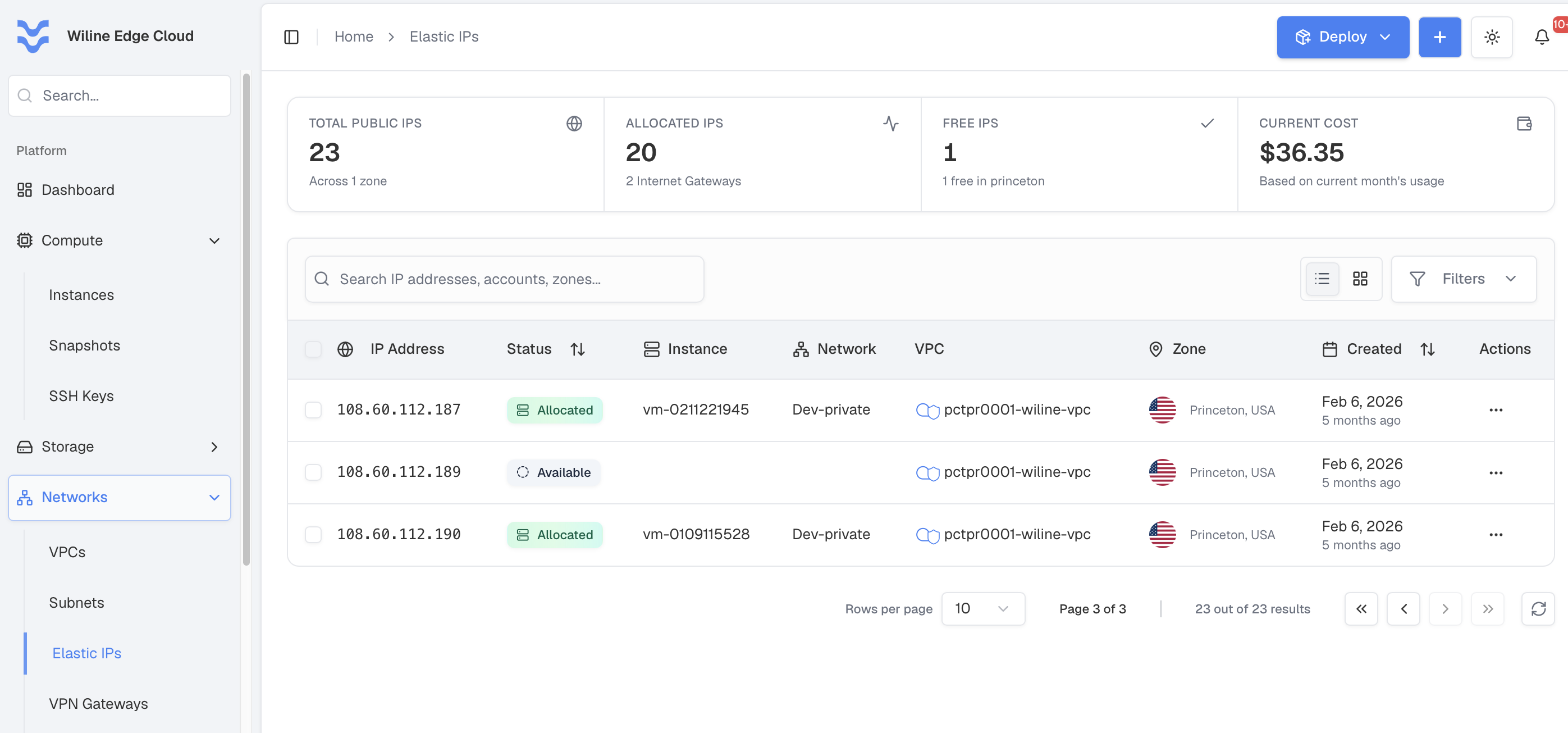Image resolution: width=1568 pixels, height=733 pixels.
Task: Check the row for 108.60.112.189
Action: coord(313,472)
